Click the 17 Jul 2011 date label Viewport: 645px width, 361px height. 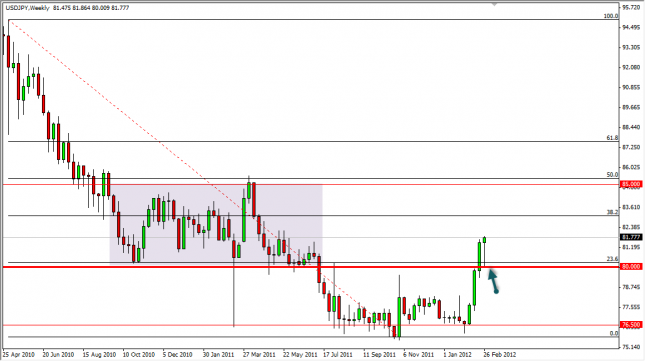coord(338,354)
